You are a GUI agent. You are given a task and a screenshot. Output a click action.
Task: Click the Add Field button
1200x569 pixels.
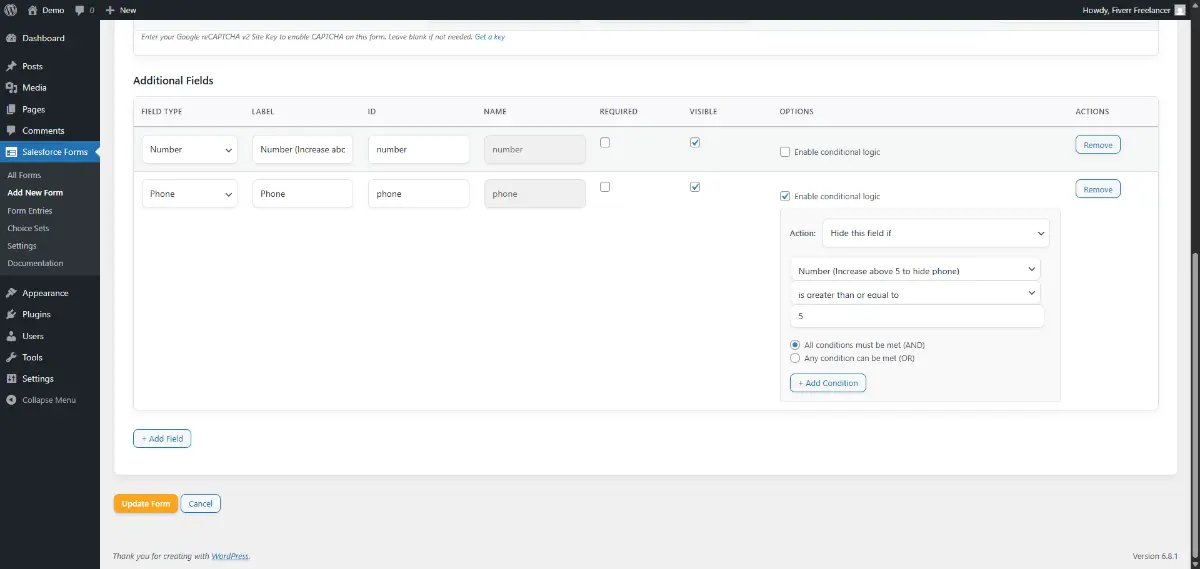point(162,438)
